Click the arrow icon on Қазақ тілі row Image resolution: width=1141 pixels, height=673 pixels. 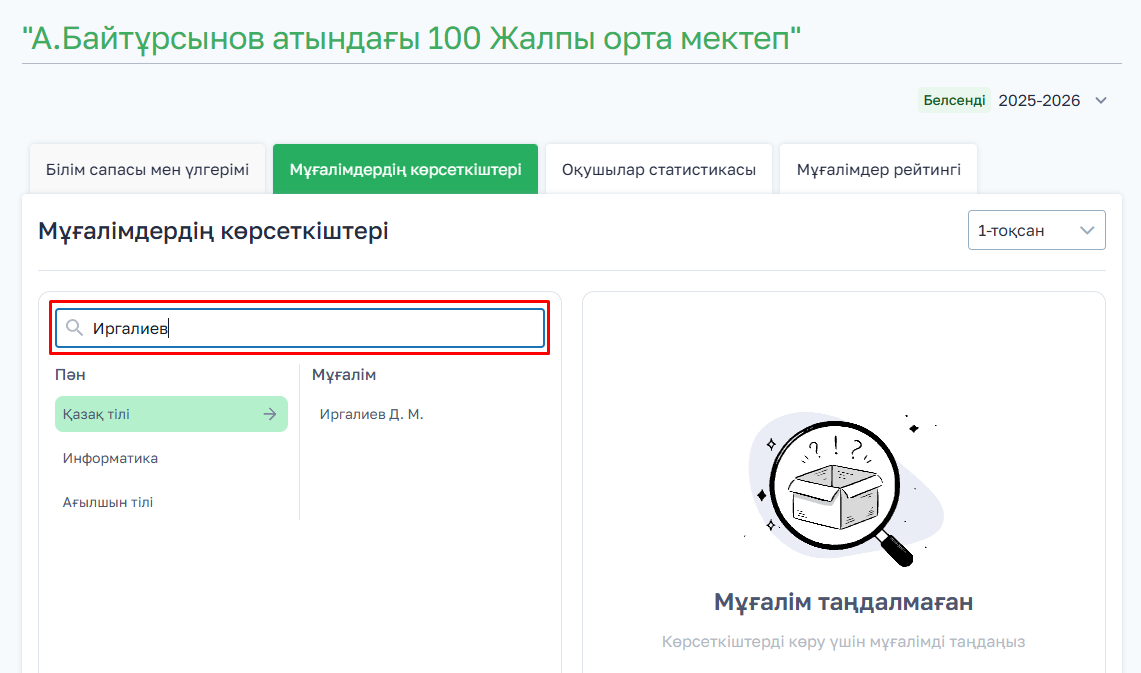269,414
